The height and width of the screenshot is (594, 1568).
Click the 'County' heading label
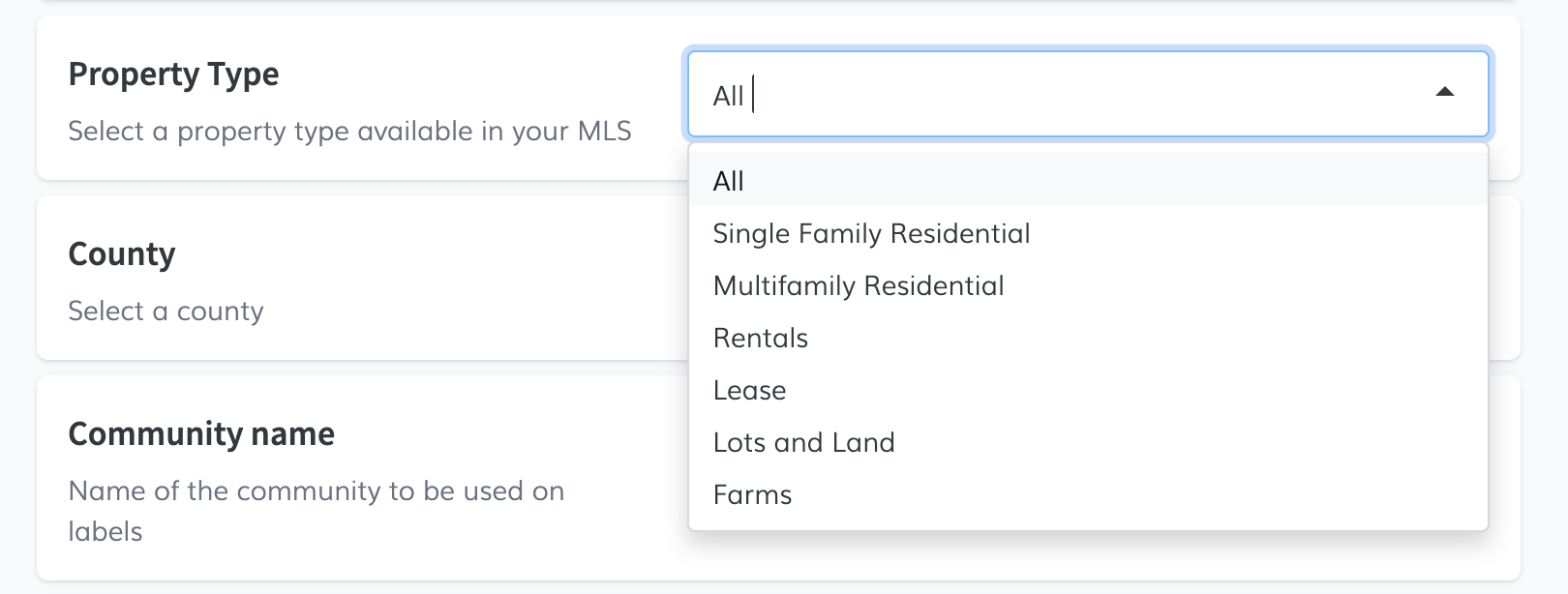[122, 254]
